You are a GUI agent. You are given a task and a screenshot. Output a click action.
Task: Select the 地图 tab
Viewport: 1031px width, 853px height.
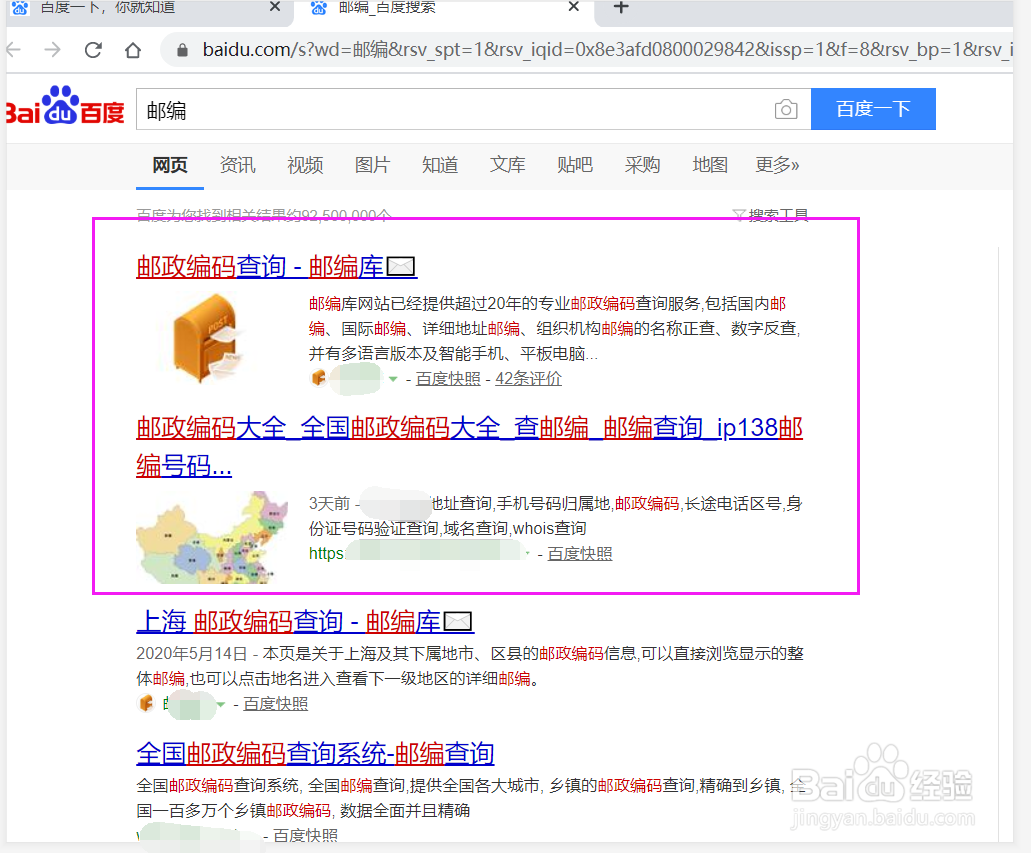click(x=710, y=165)
